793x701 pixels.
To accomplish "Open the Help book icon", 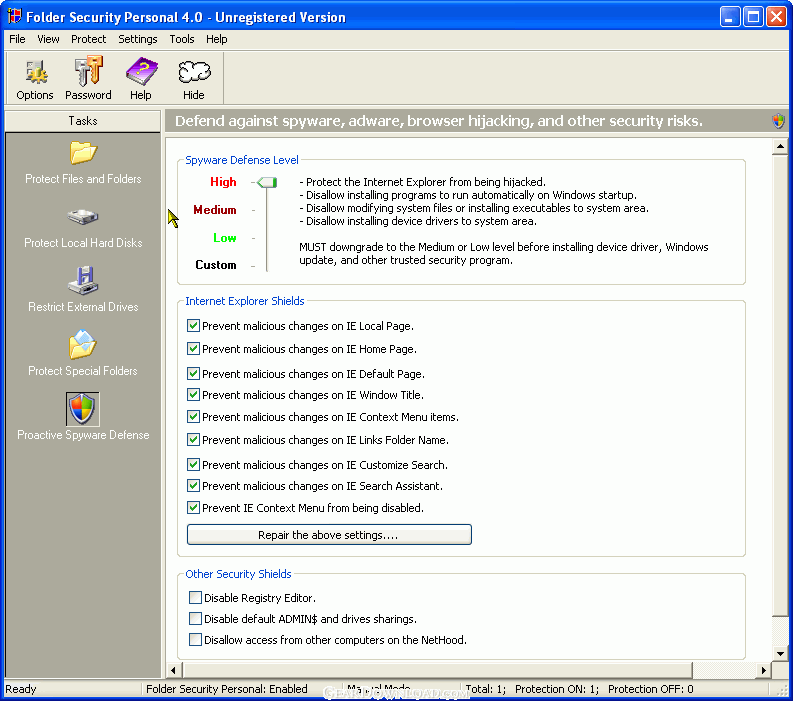I will 141,71.
